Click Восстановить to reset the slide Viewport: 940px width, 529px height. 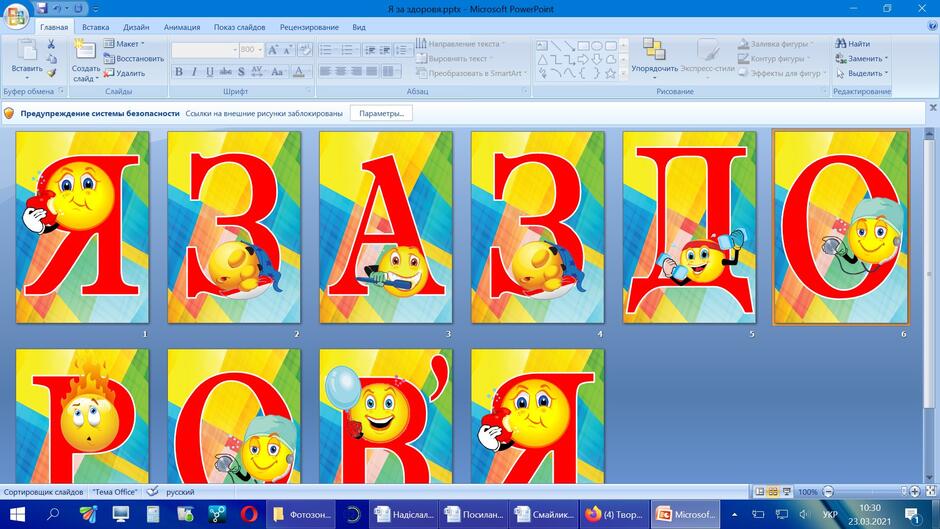(134, 59)
